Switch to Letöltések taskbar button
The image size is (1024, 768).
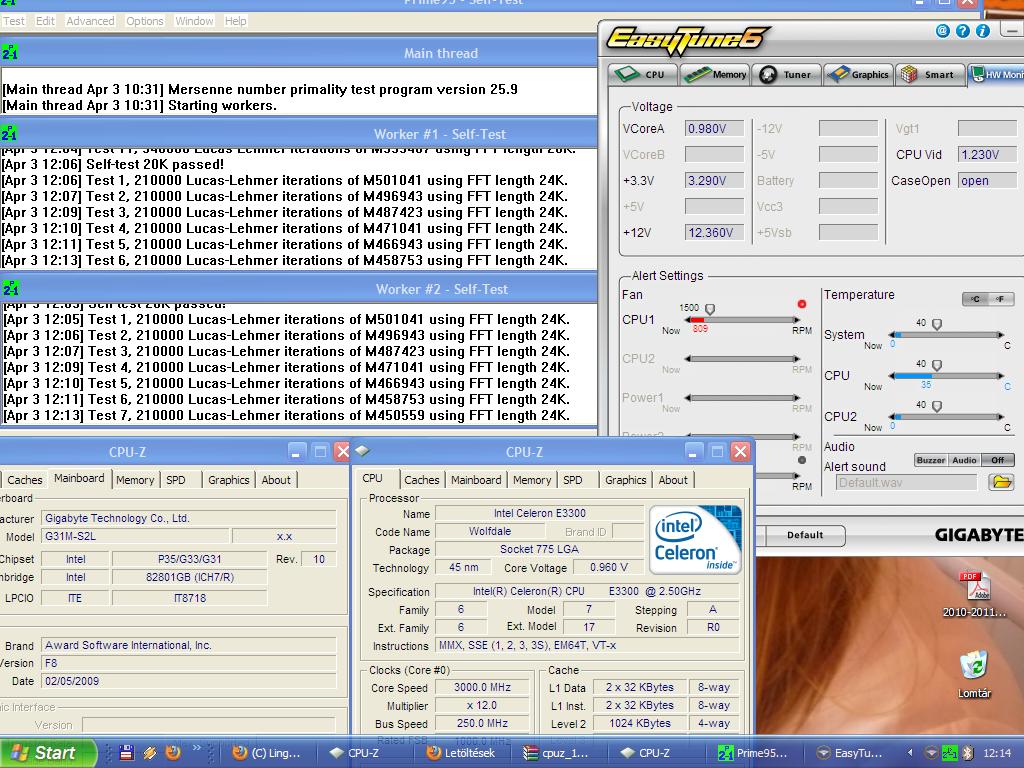tap(463, 753)
